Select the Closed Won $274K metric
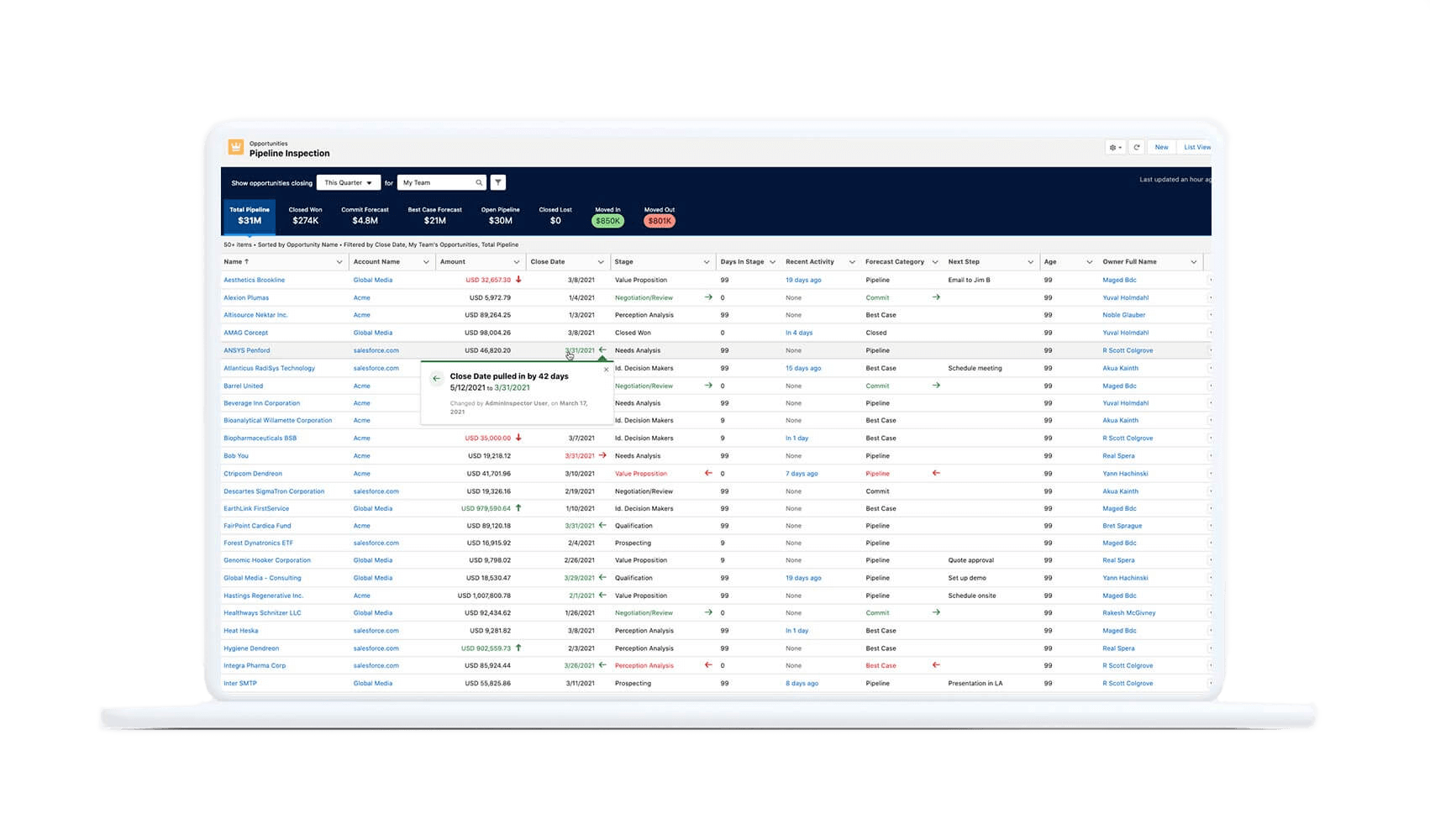 click(305, 216)
